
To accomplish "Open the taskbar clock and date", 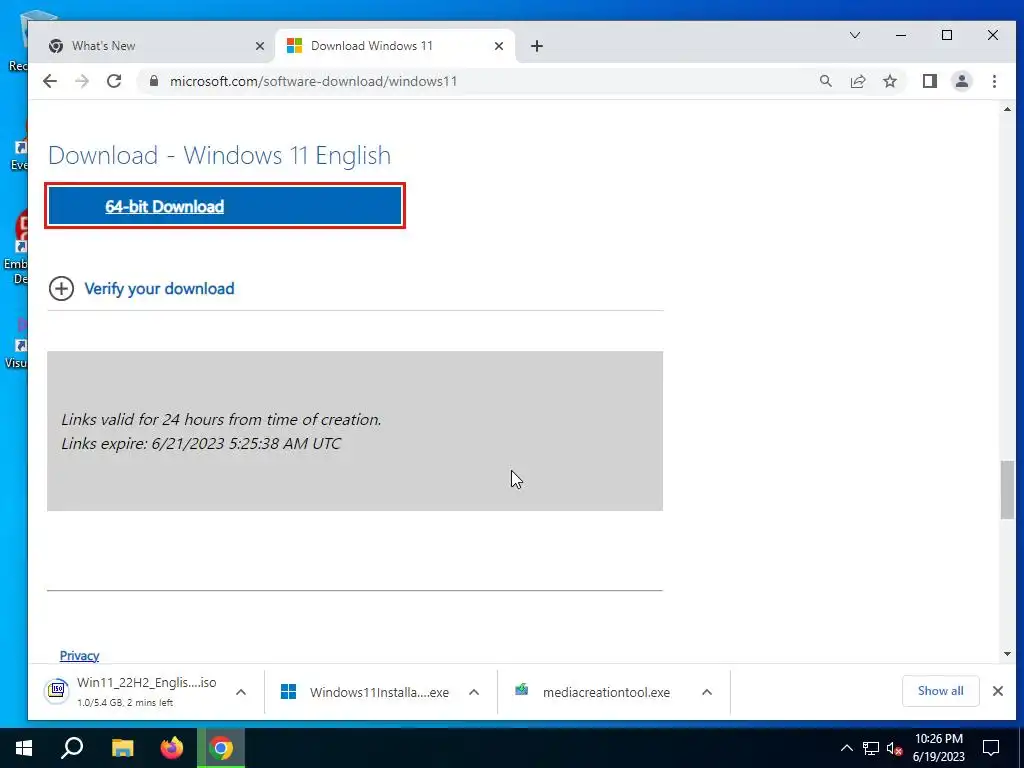I will tap(938, 748).
